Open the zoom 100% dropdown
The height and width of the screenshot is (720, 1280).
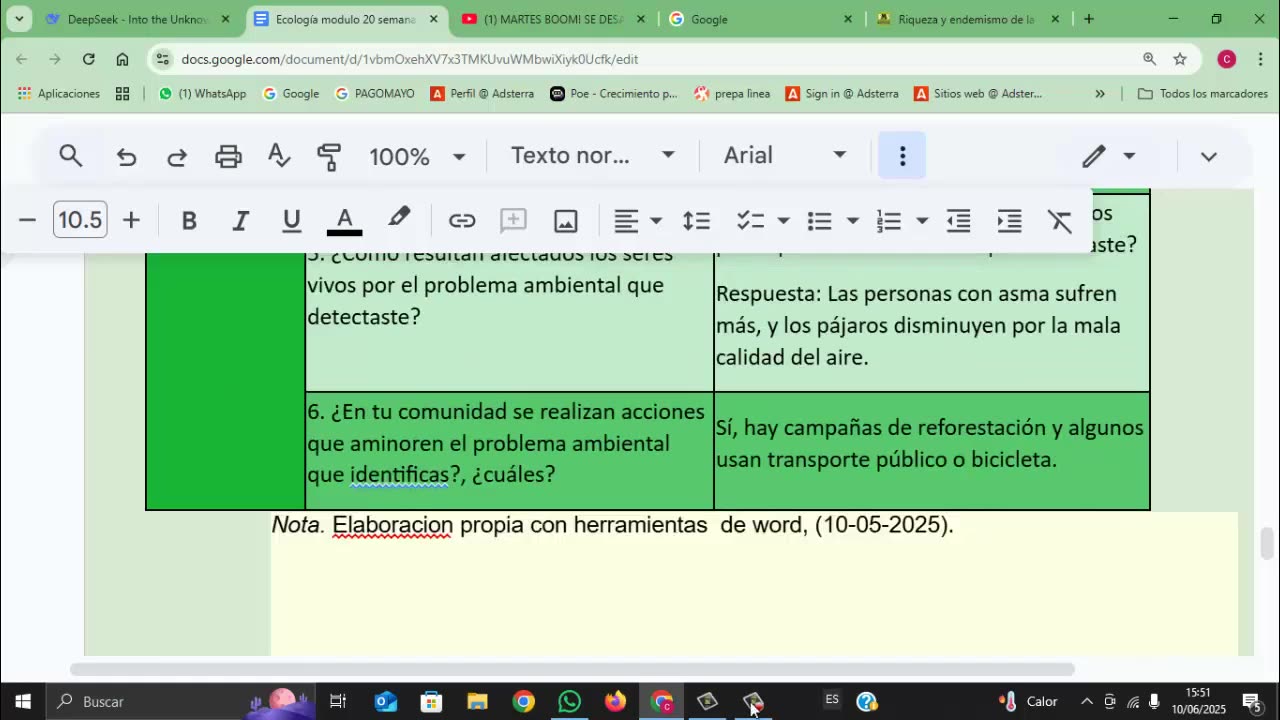point(417,156)
